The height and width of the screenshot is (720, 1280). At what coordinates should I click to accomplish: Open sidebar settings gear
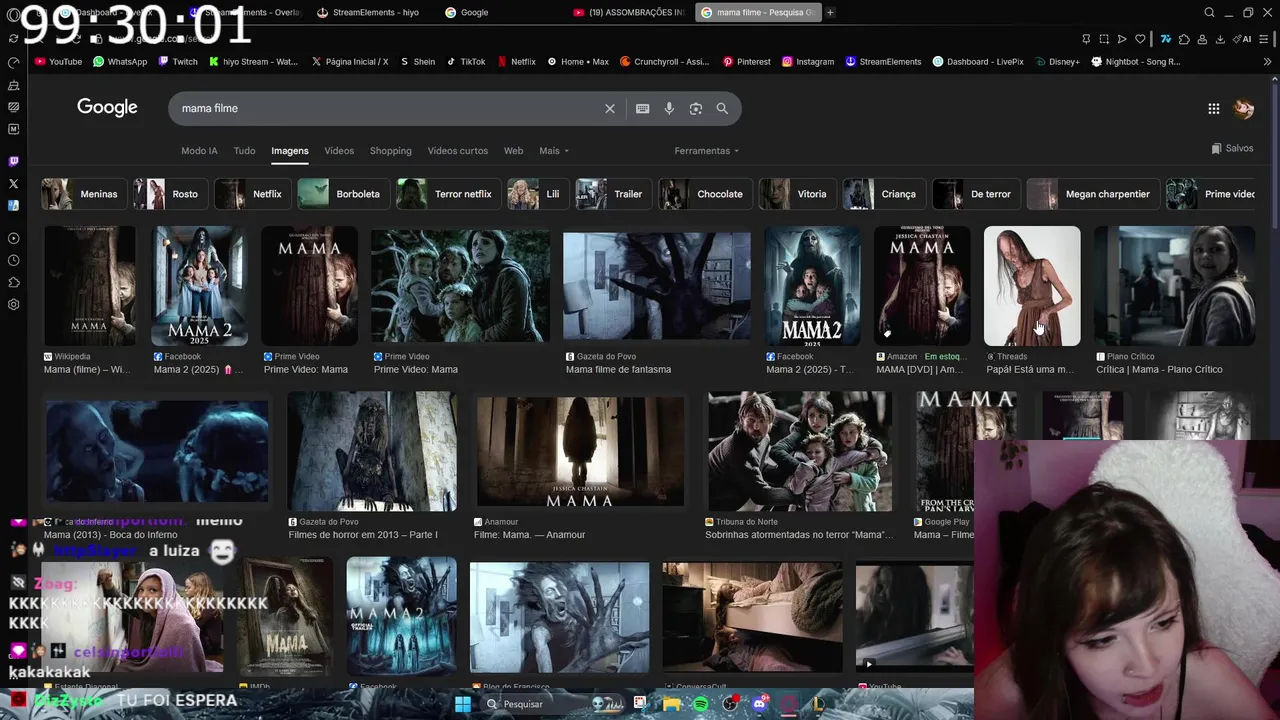13,304
